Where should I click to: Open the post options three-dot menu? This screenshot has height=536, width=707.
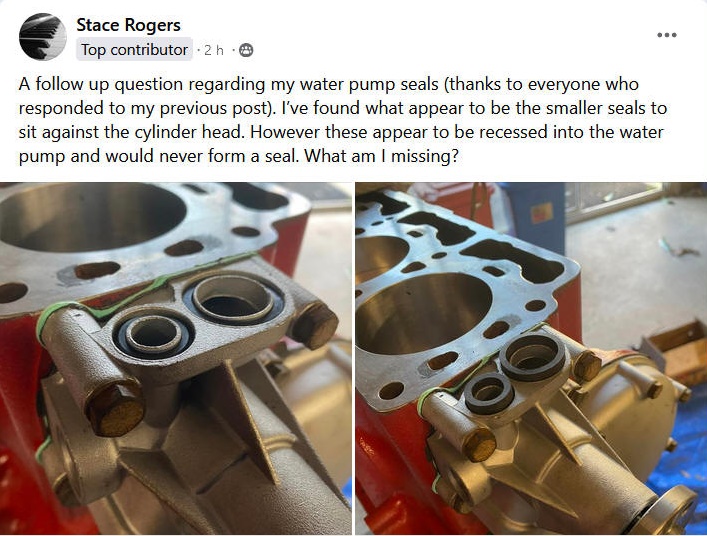click(x=666, y=35)
